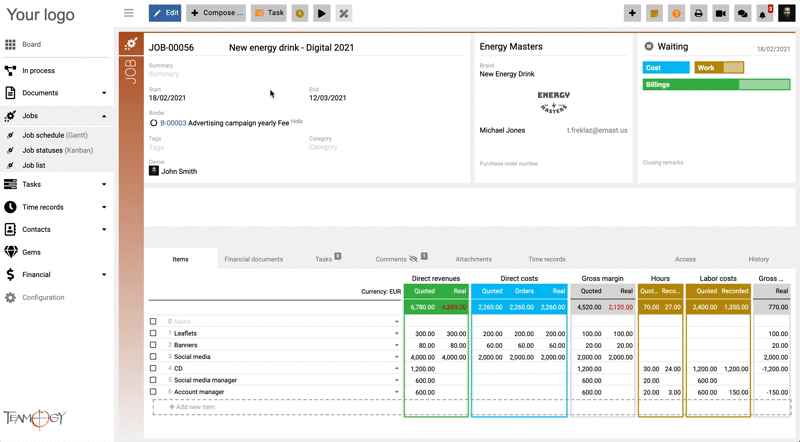This screenshot has height=442, width=800.
Task: Switch to the Comments tab
Action: [391, 259]
